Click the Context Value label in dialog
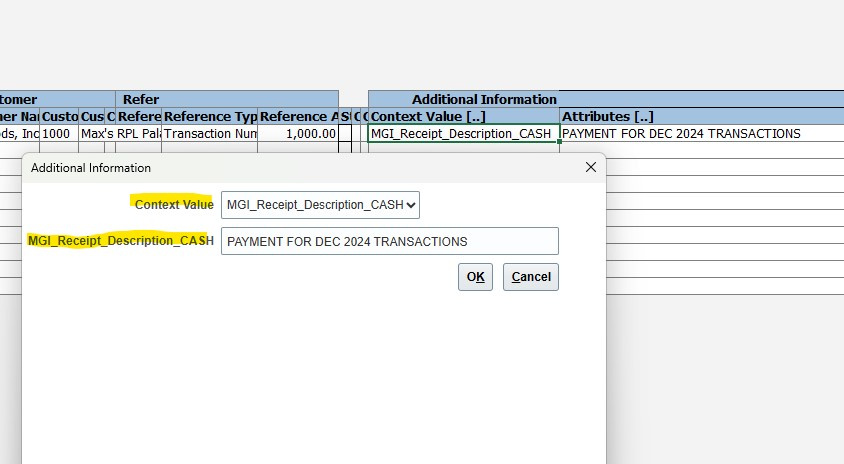The width and height of the screenshot is (844, 464). [x=174, y=205]
